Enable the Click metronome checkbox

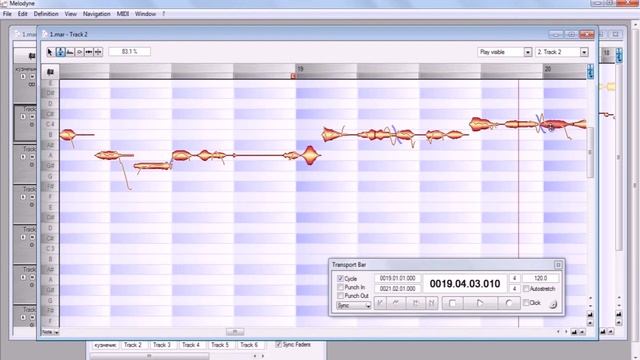point(526,302)
